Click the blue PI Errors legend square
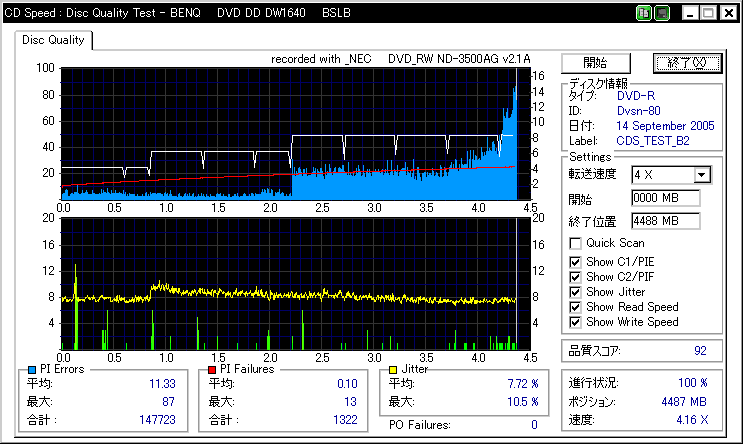 click(32, 370)
